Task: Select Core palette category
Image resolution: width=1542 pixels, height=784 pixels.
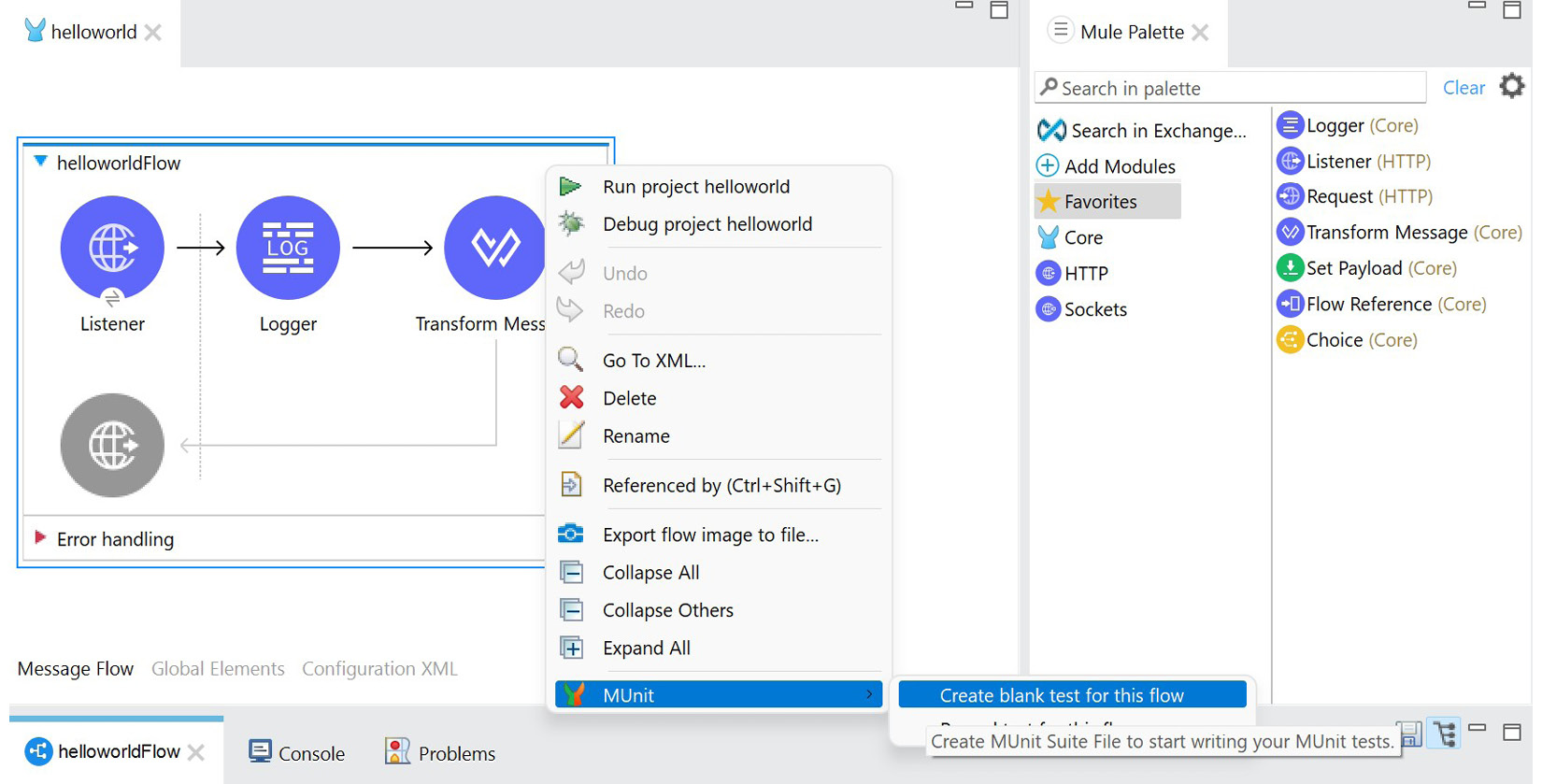Action: pyautogui.click(x=1071, y=237)
